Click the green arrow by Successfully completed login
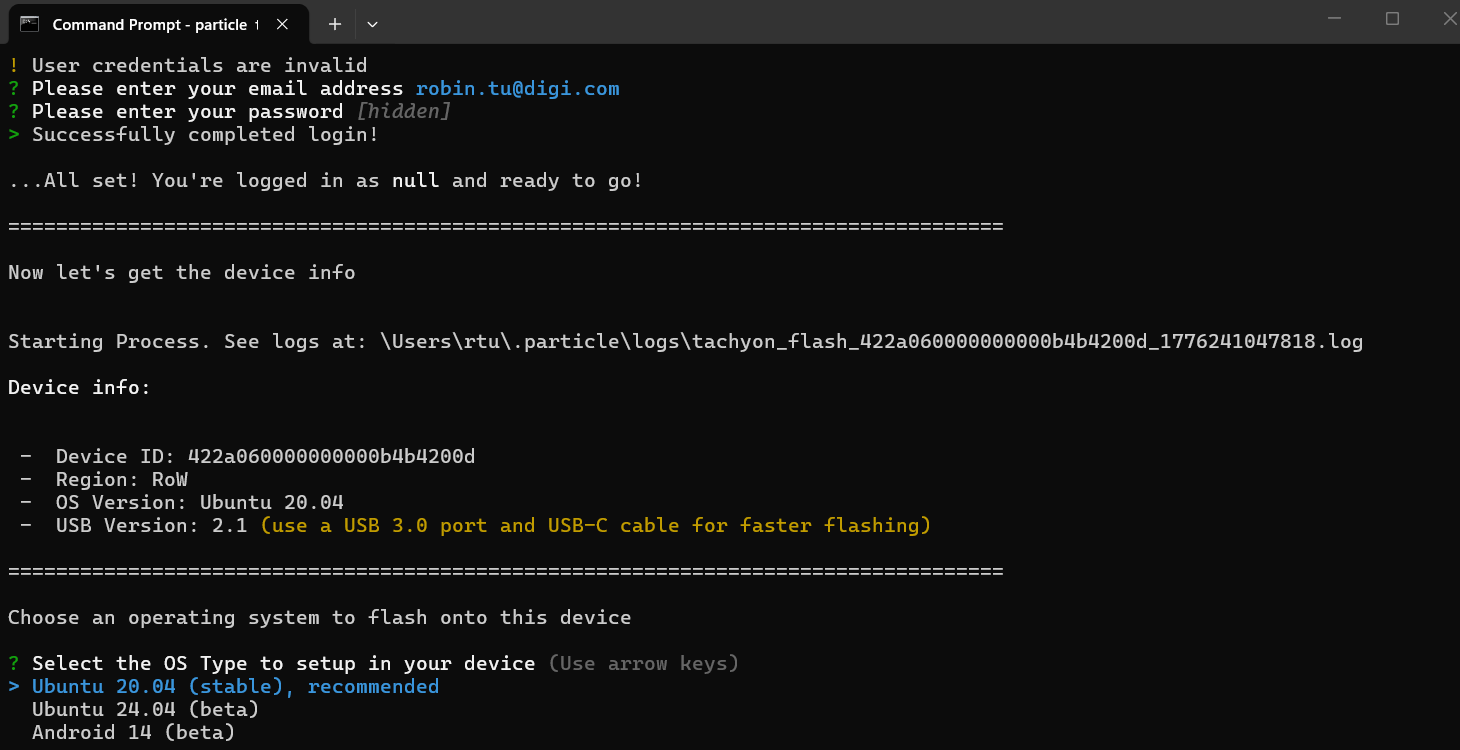Viewport: 1460px width, 750px height. [x=14, y=134]
